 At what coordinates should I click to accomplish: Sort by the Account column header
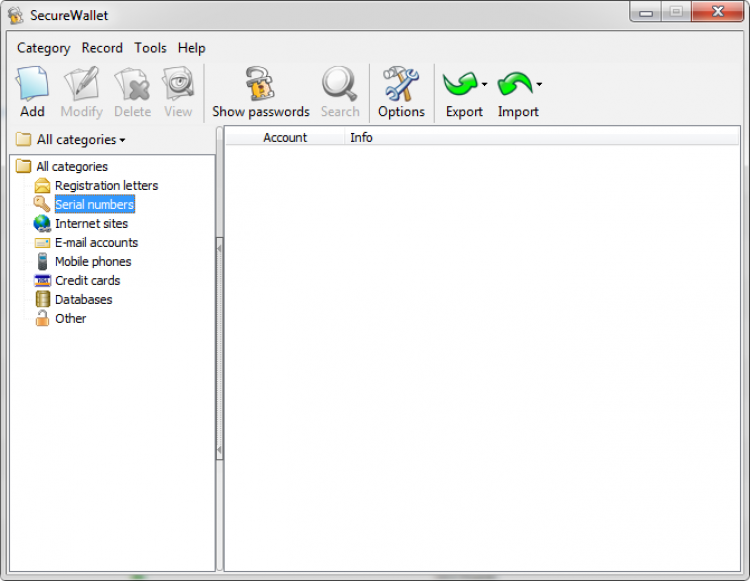[285, 138]
